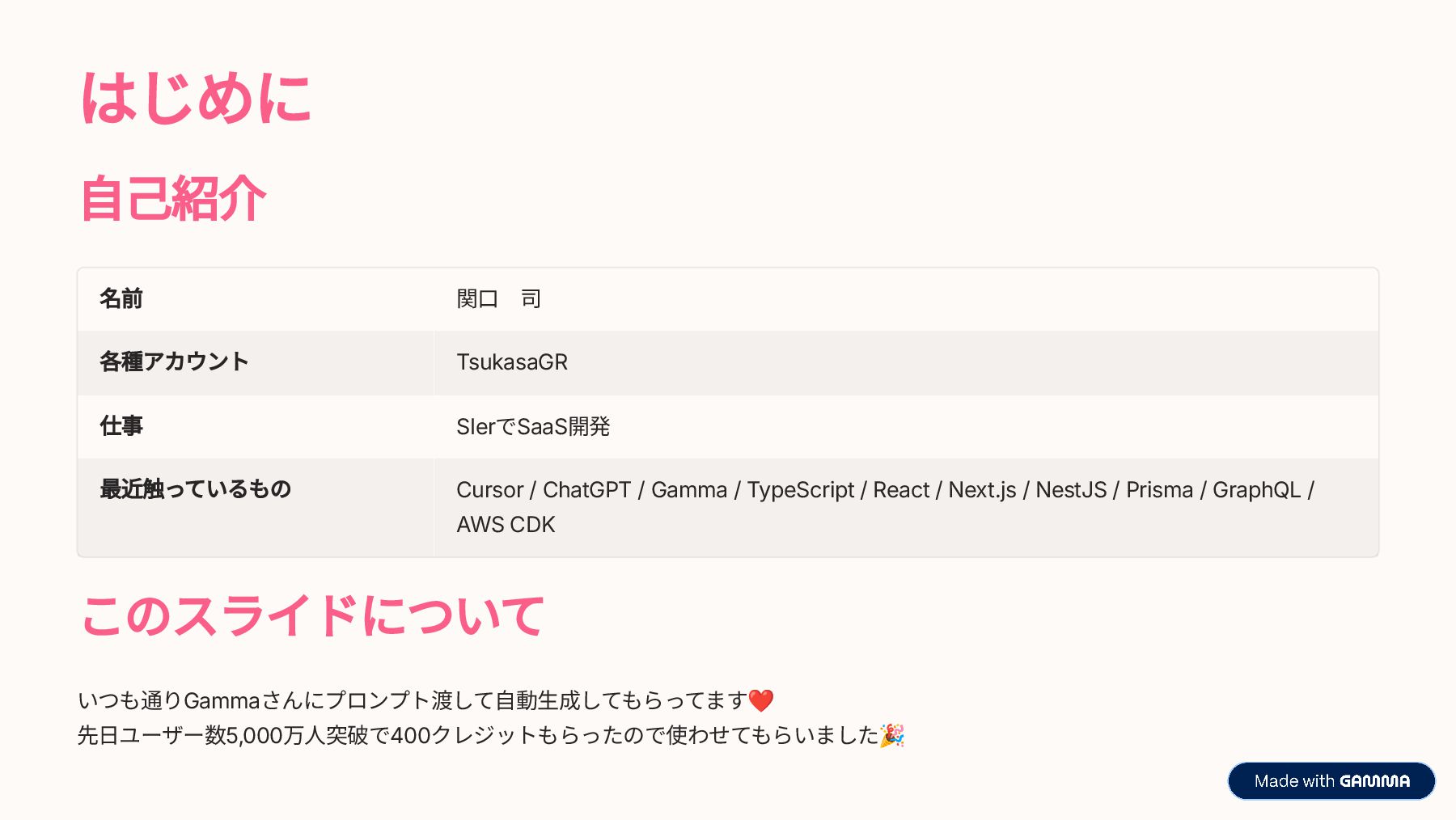1456x820 pixels.
Task: Click the GAMMA logo in the badge
Action: (1374, 781)
